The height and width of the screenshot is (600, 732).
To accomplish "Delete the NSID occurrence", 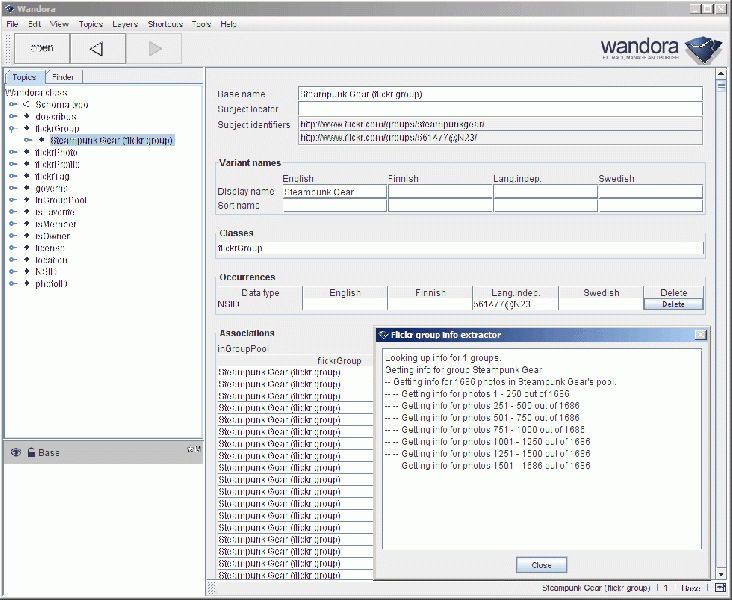I will (x=673, y=304).
